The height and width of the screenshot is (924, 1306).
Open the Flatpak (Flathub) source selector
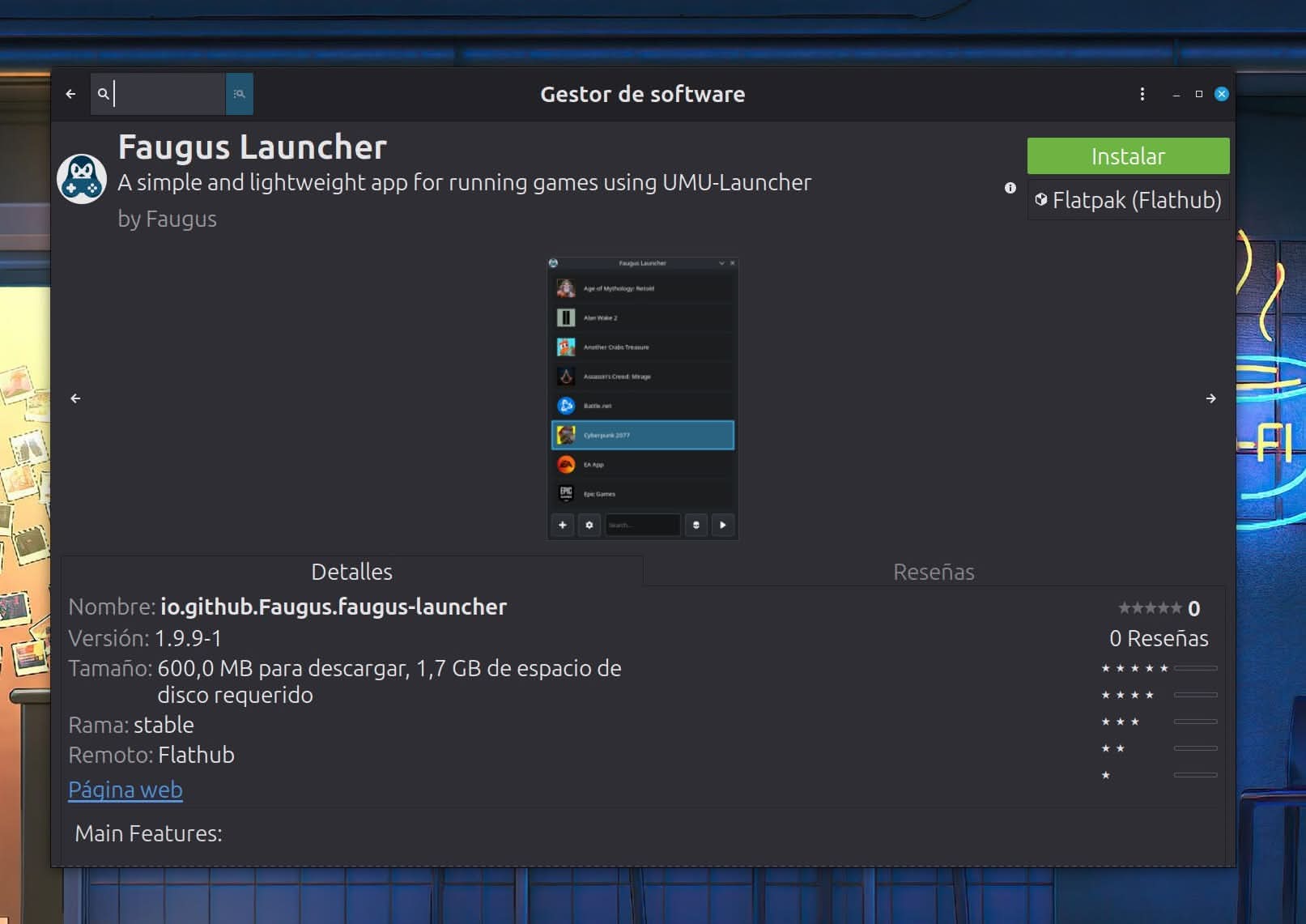point(1128,199)
